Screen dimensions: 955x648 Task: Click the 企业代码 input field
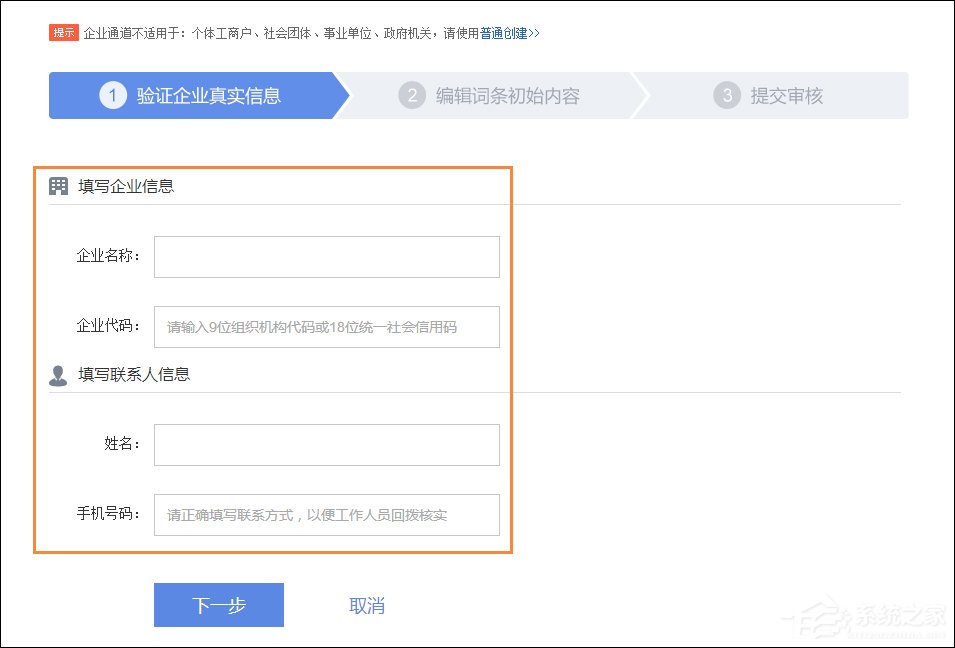(326, 326)
